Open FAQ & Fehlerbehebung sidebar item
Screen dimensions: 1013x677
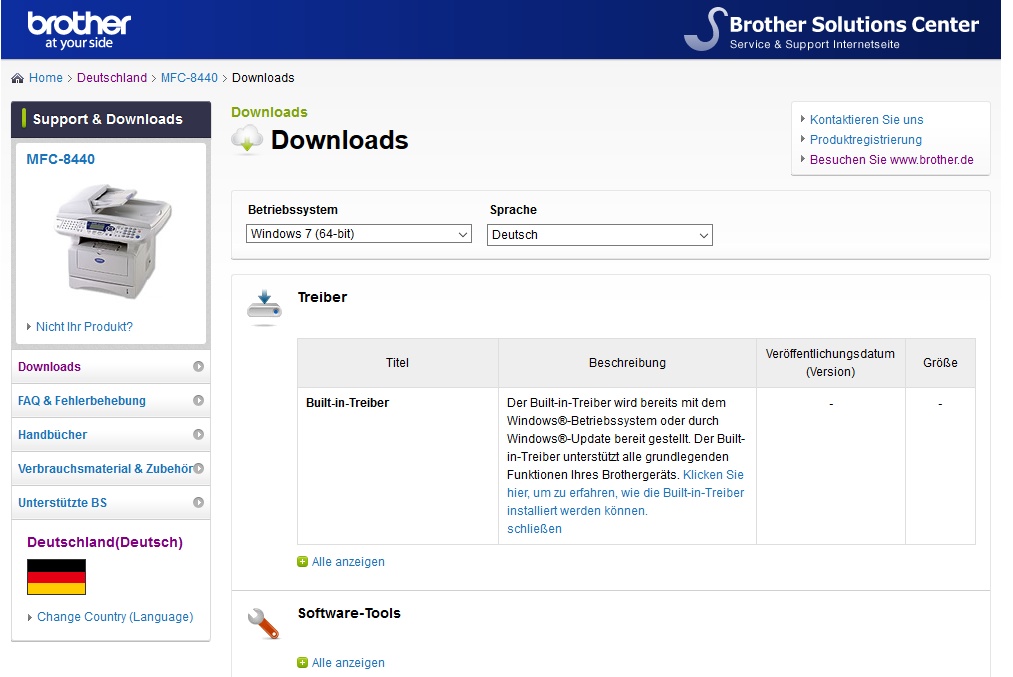pos(111,401)
